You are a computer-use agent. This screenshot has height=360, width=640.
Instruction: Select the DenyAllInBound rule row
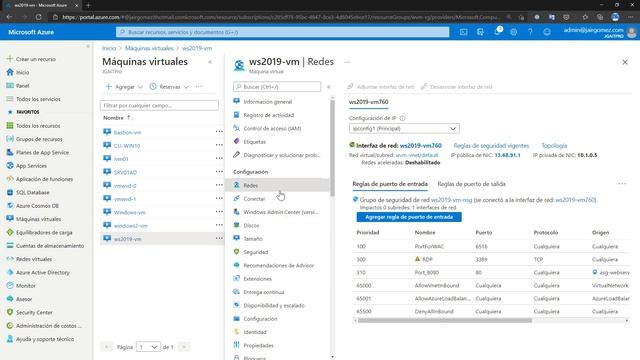(x=491, y=311)
